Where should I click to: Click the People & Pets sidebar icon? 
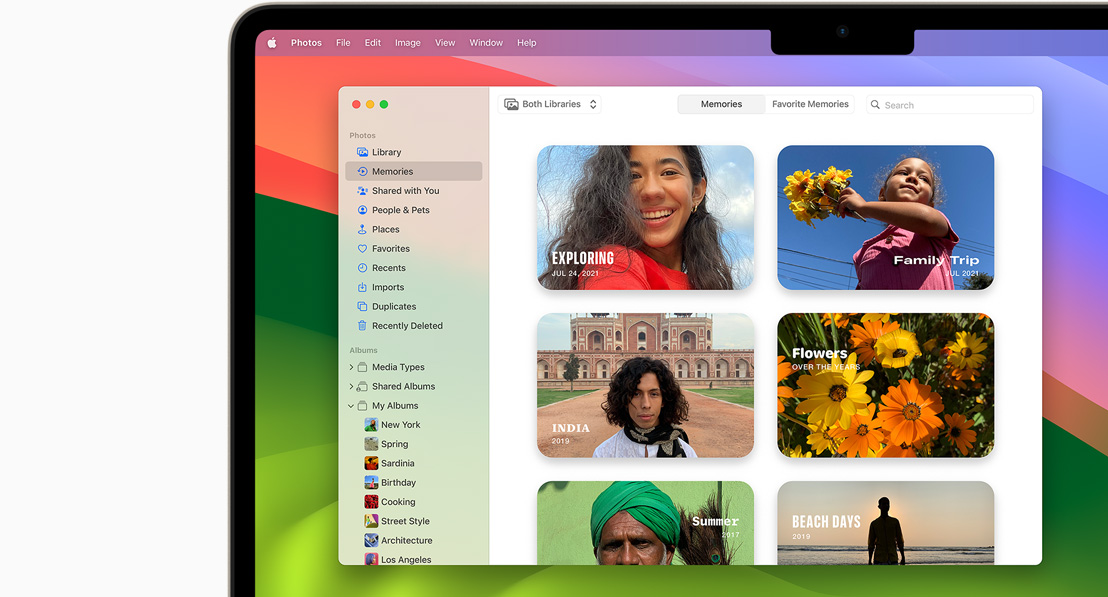pyautogui.click(x=362, y=209)
